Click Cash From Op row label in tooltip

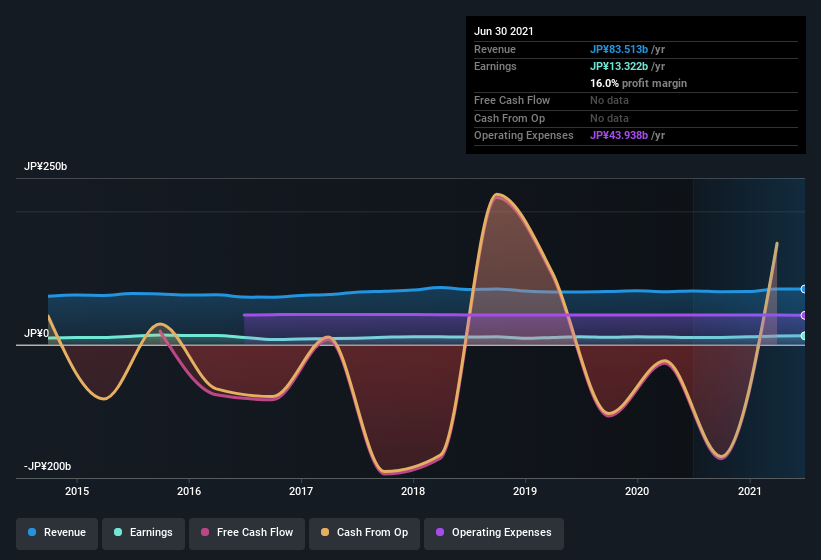[x=509, y=118]
